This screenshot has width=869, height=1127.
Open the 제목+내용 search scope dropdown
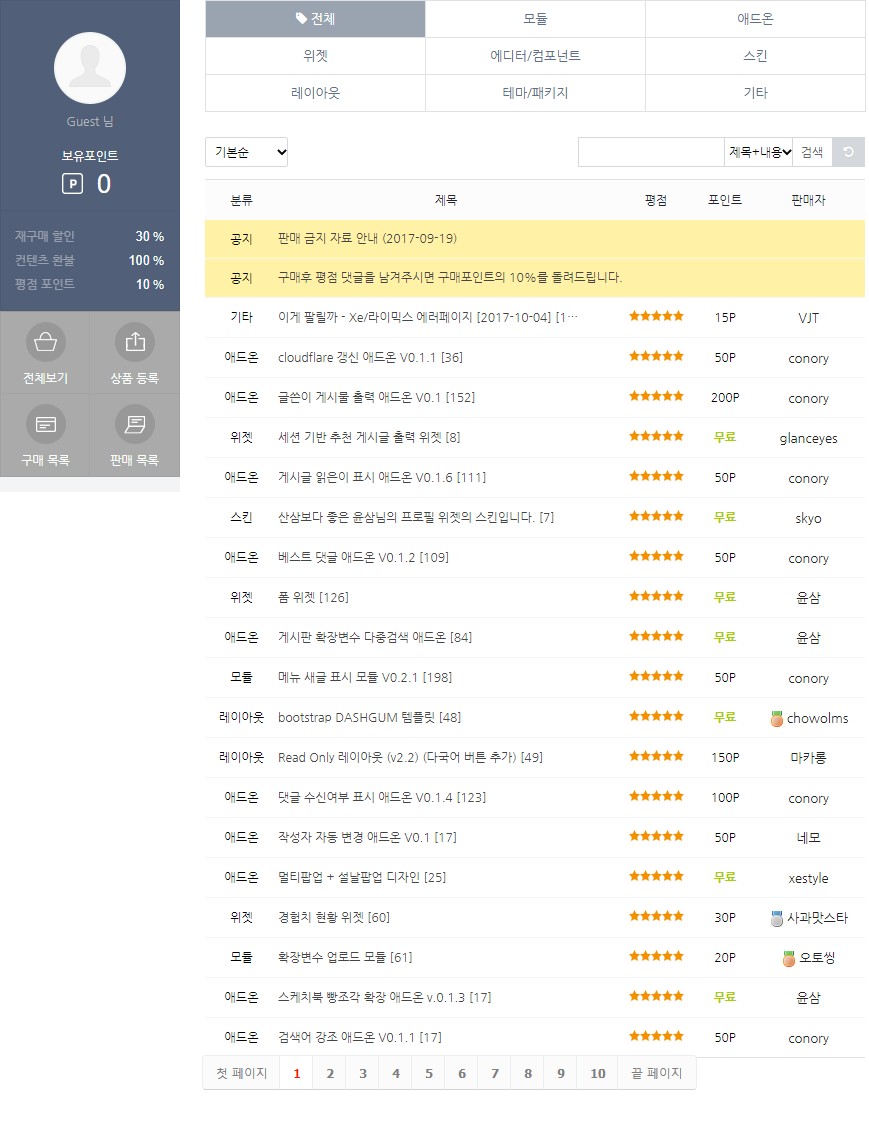click(x=758, y=152)
